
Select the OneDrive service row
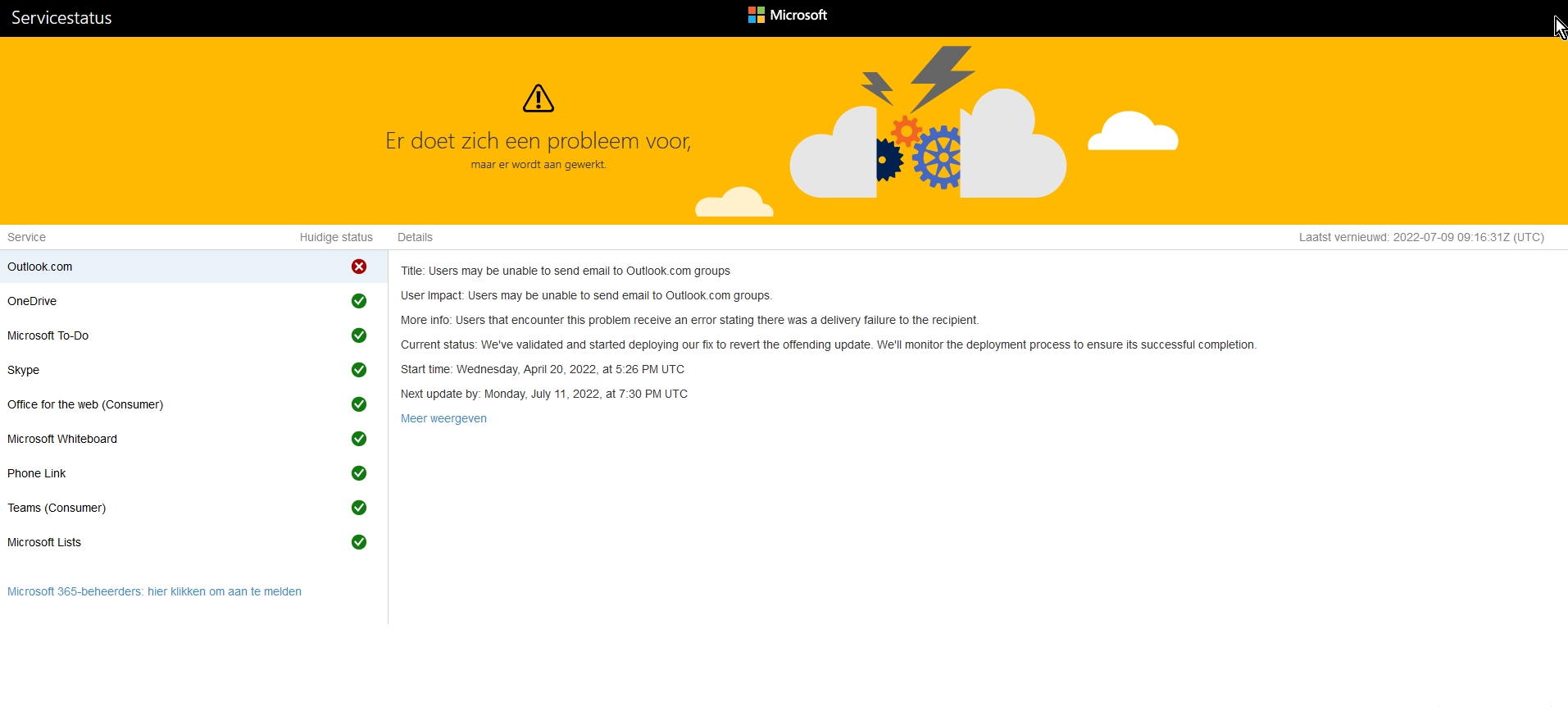click(x=32, y=301)
